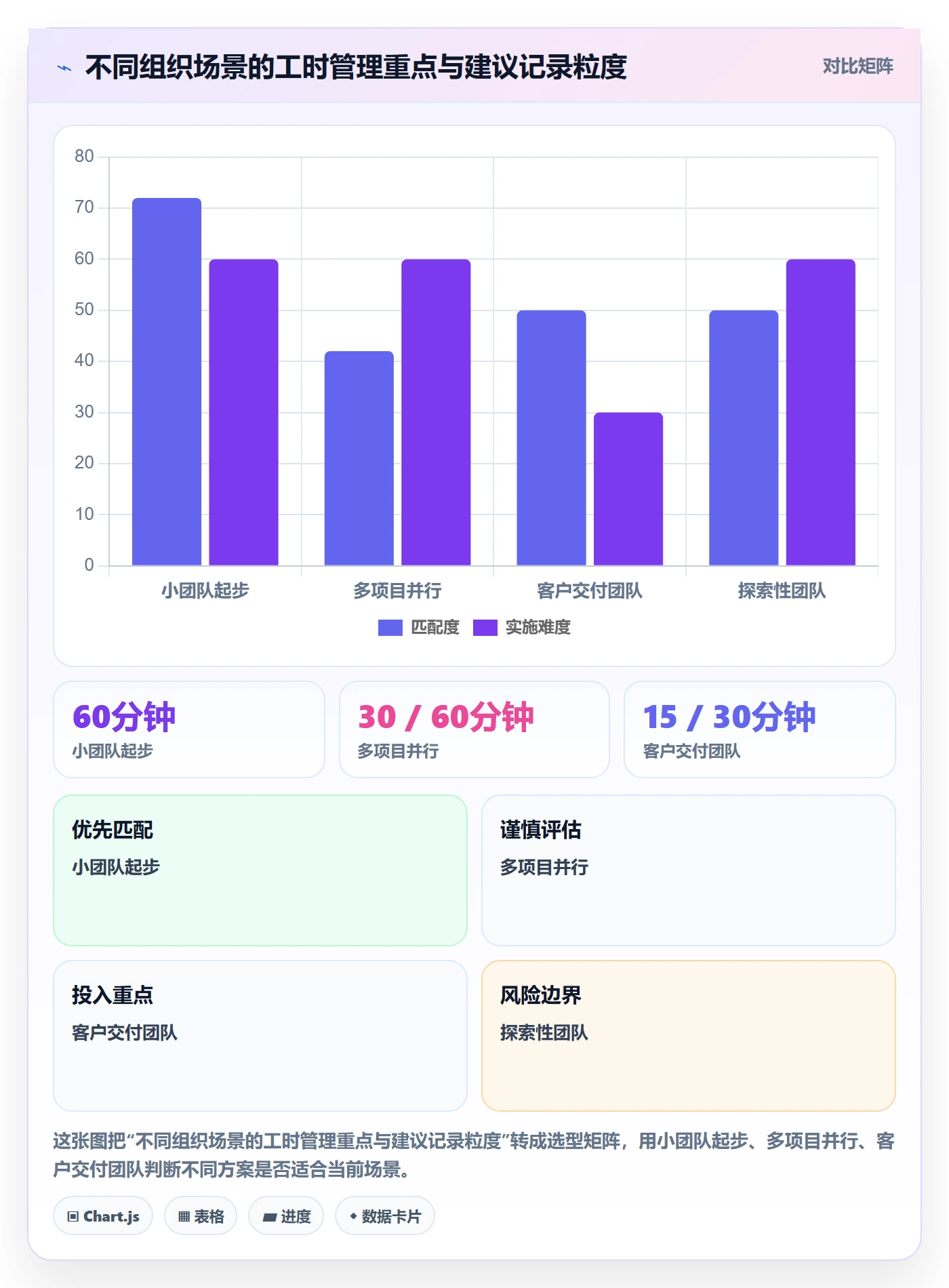This screenshot has height=1288, width=949.
Task: Click the diamond icon in the 数据卡片 tag
Action: tap(353, 1216)
